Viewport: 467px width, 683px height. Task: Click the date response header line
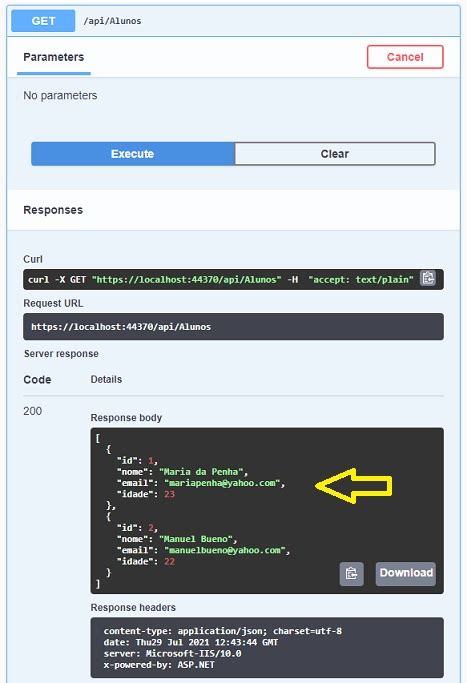(x=191, y=642)
